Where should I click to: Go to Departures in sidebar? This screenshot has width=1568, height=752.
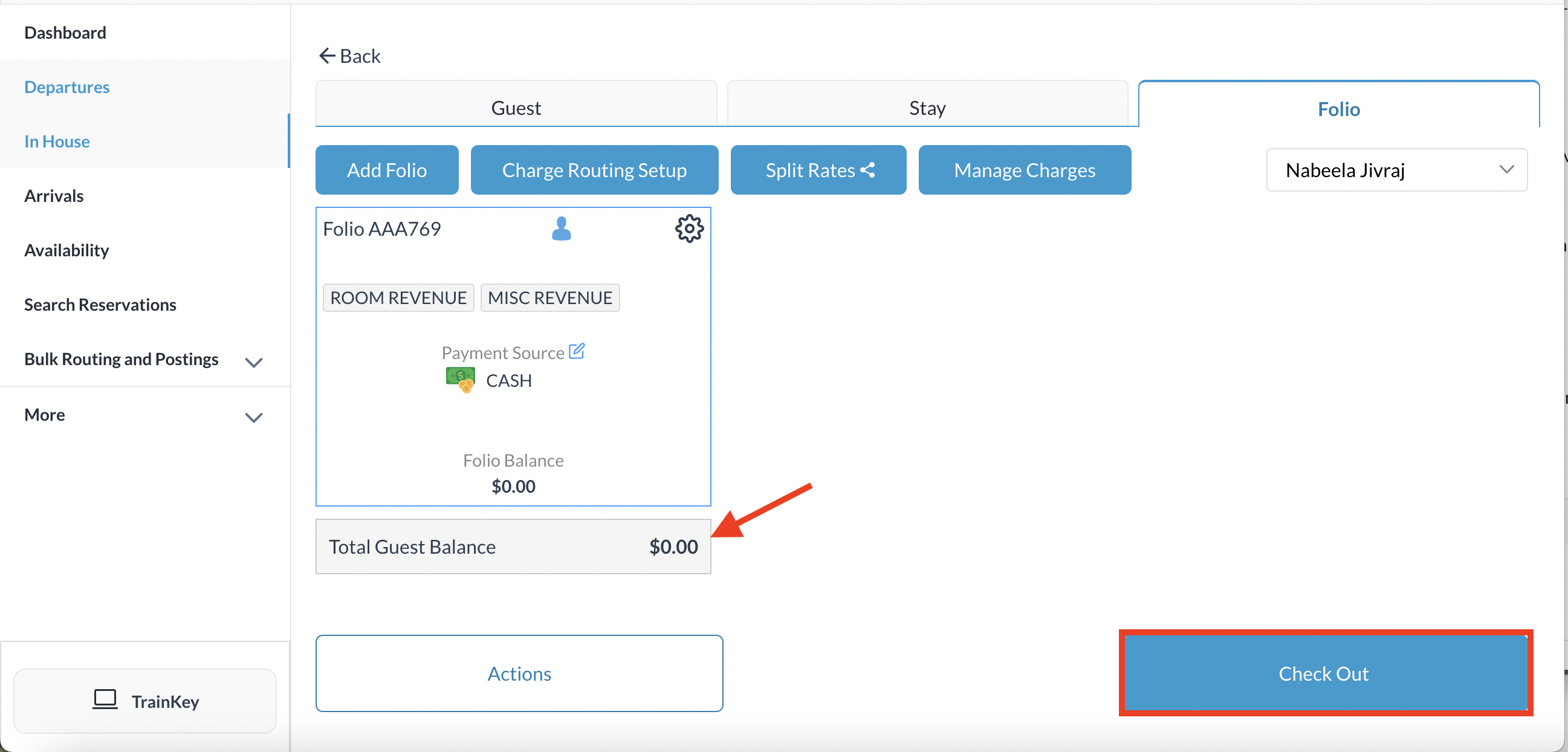[67, 86]
